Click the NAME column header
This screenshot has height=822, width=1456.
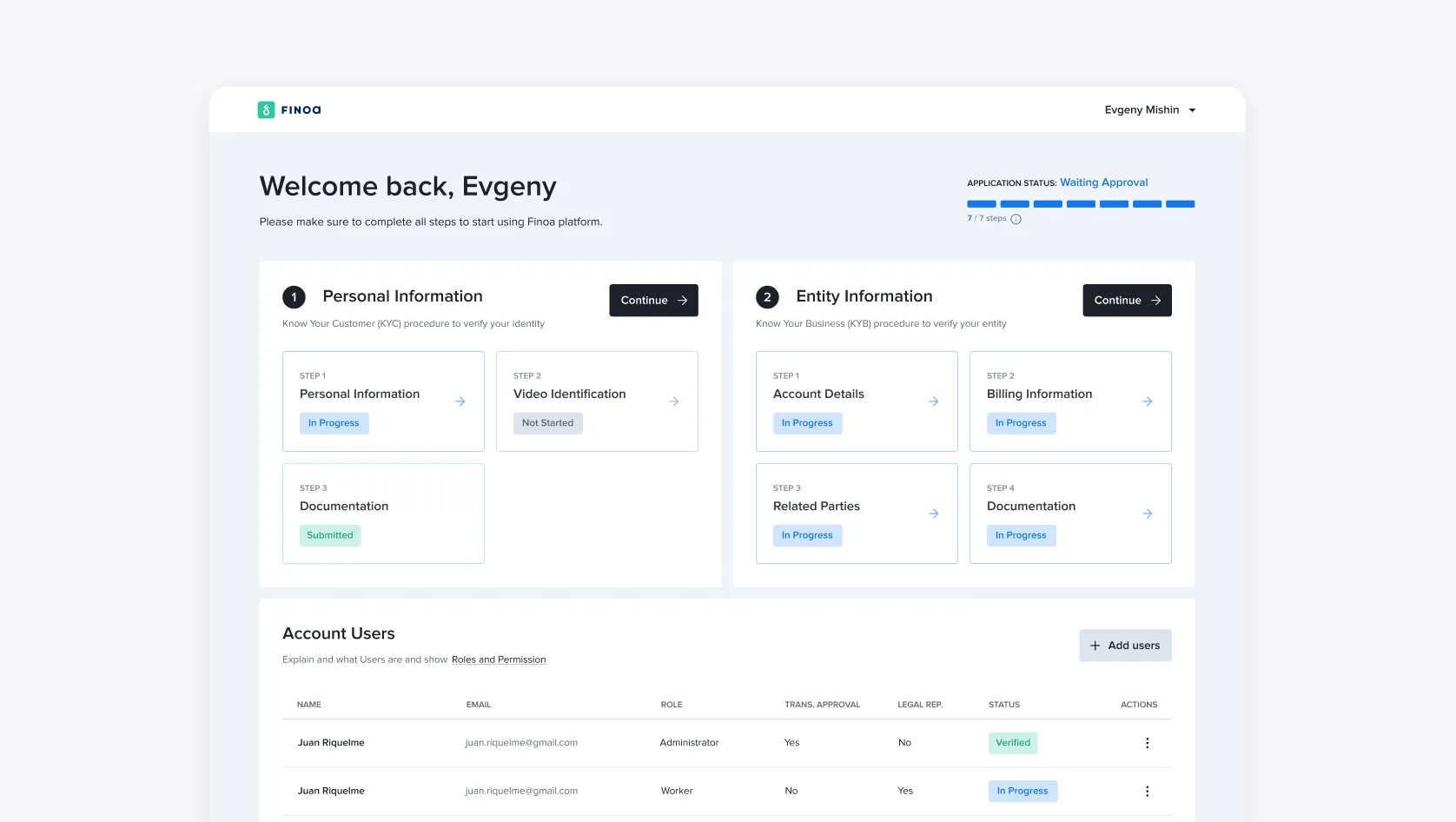(x=309, y=705)
